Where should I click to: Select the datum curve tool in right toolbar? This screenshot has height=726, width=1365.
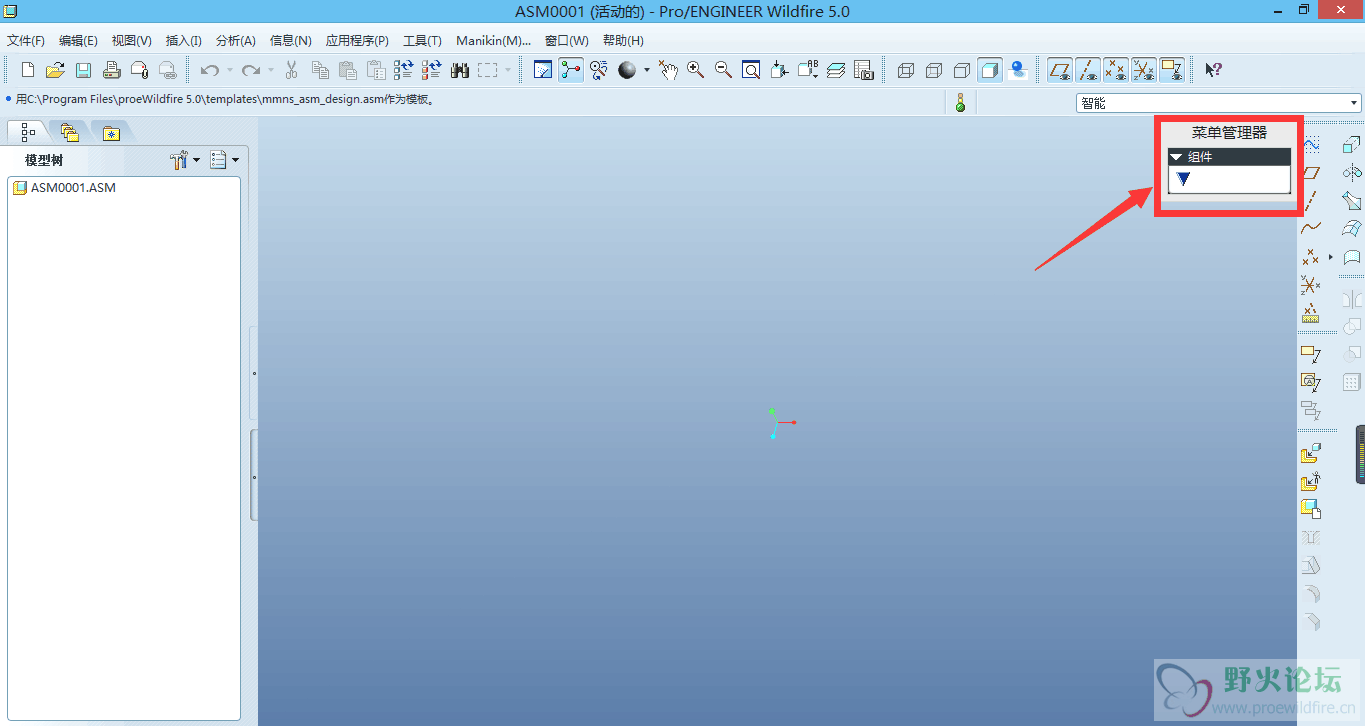coord(1311,228)
